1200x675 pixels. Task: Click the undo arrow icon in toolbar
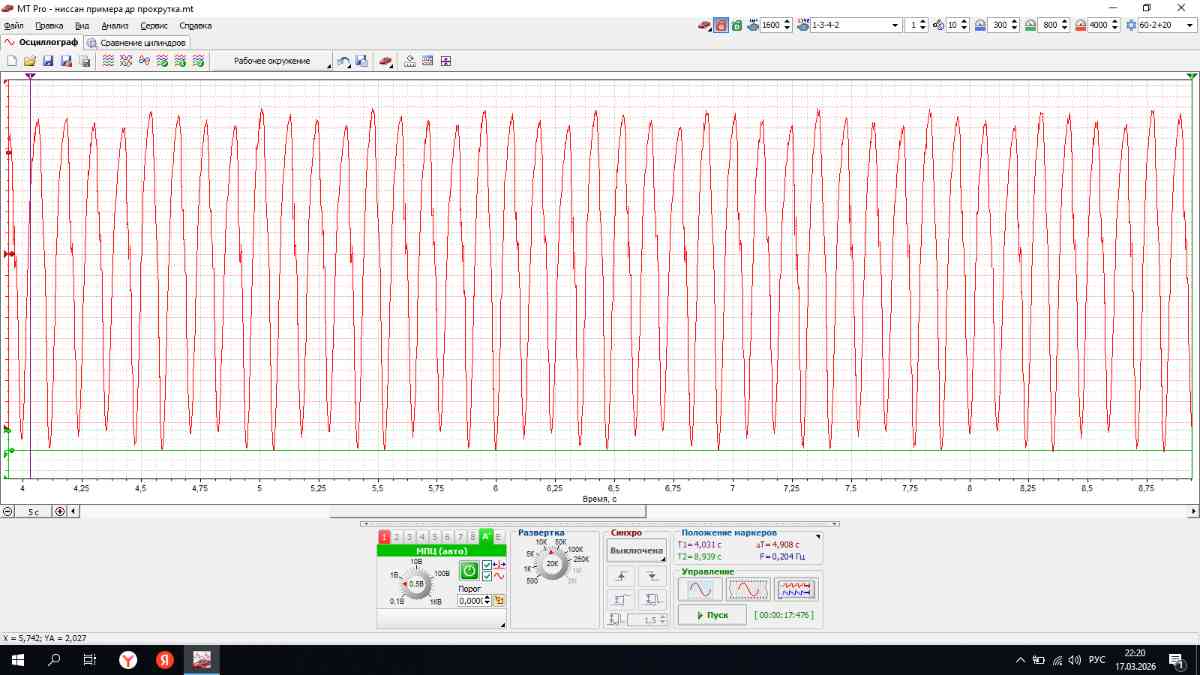[343, 61]
